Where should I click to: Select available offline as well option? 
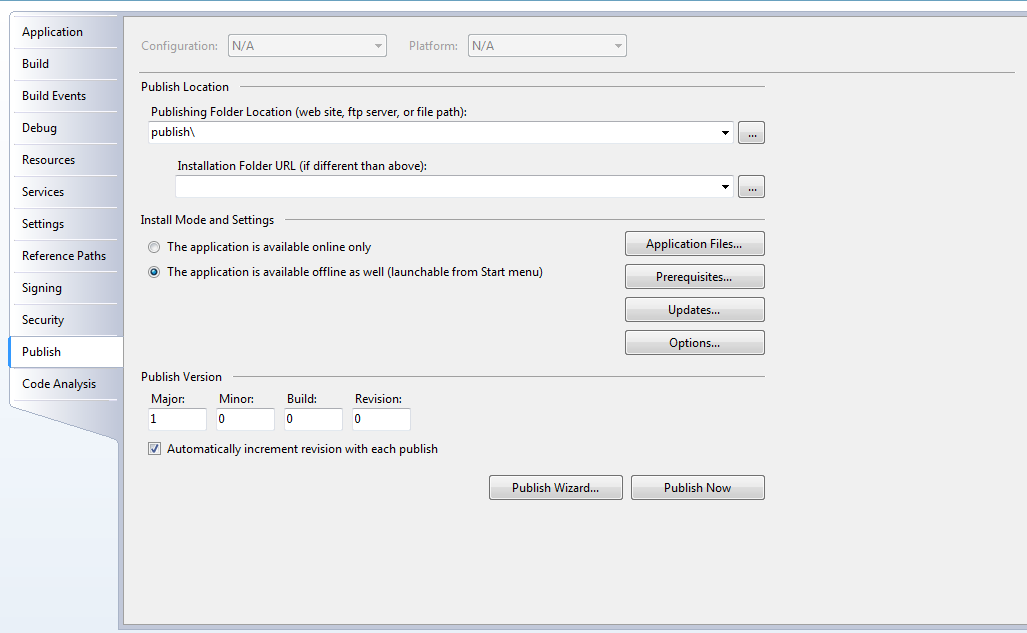(153, 272)
